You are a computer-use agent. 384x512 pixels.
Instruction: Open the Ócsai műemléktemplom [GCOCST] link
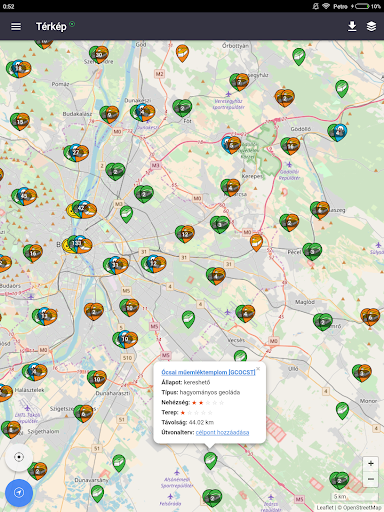point(208,372)
